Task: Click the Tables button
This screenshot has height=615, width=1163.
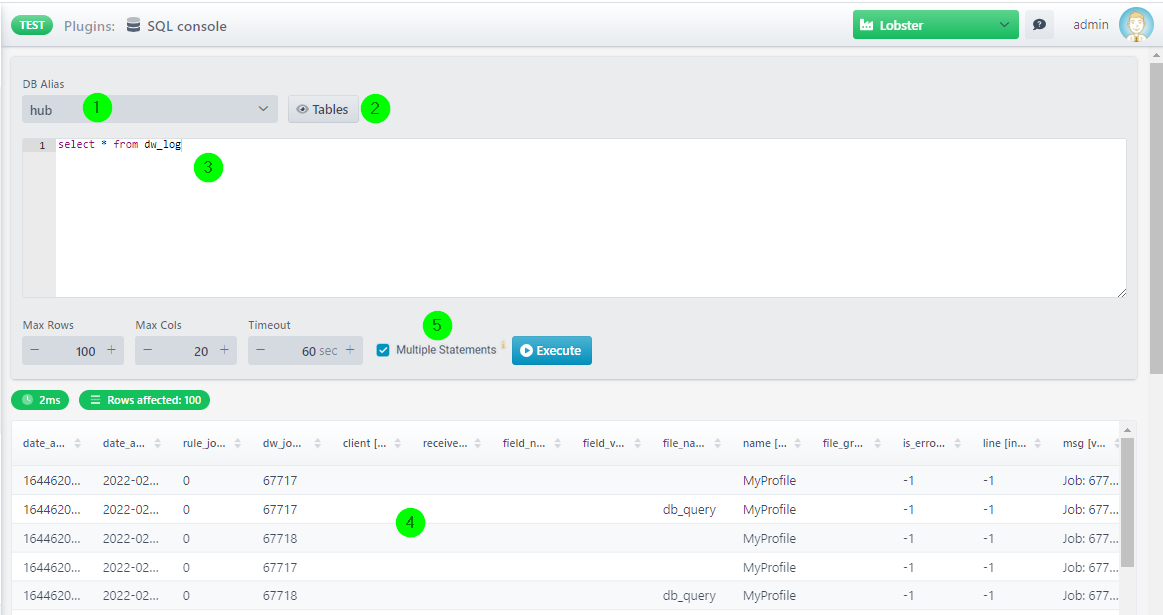Action: [x=323, y=109]
